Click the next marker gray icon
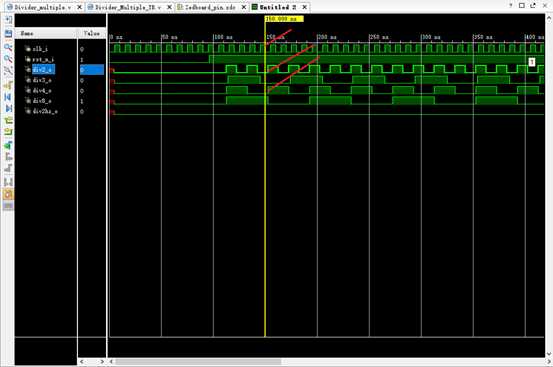The width and height of the screenshot is (553, 367). pyautogui.click(x=8, y=169)
